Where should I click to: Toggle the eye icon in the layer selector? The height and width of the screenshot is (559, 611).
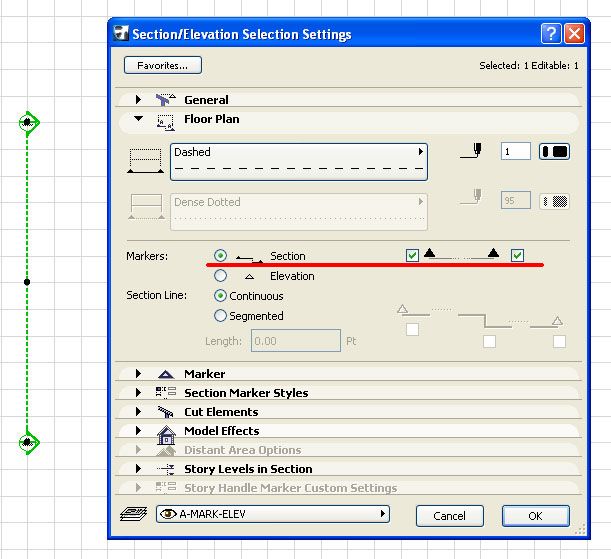pos(168,514)
